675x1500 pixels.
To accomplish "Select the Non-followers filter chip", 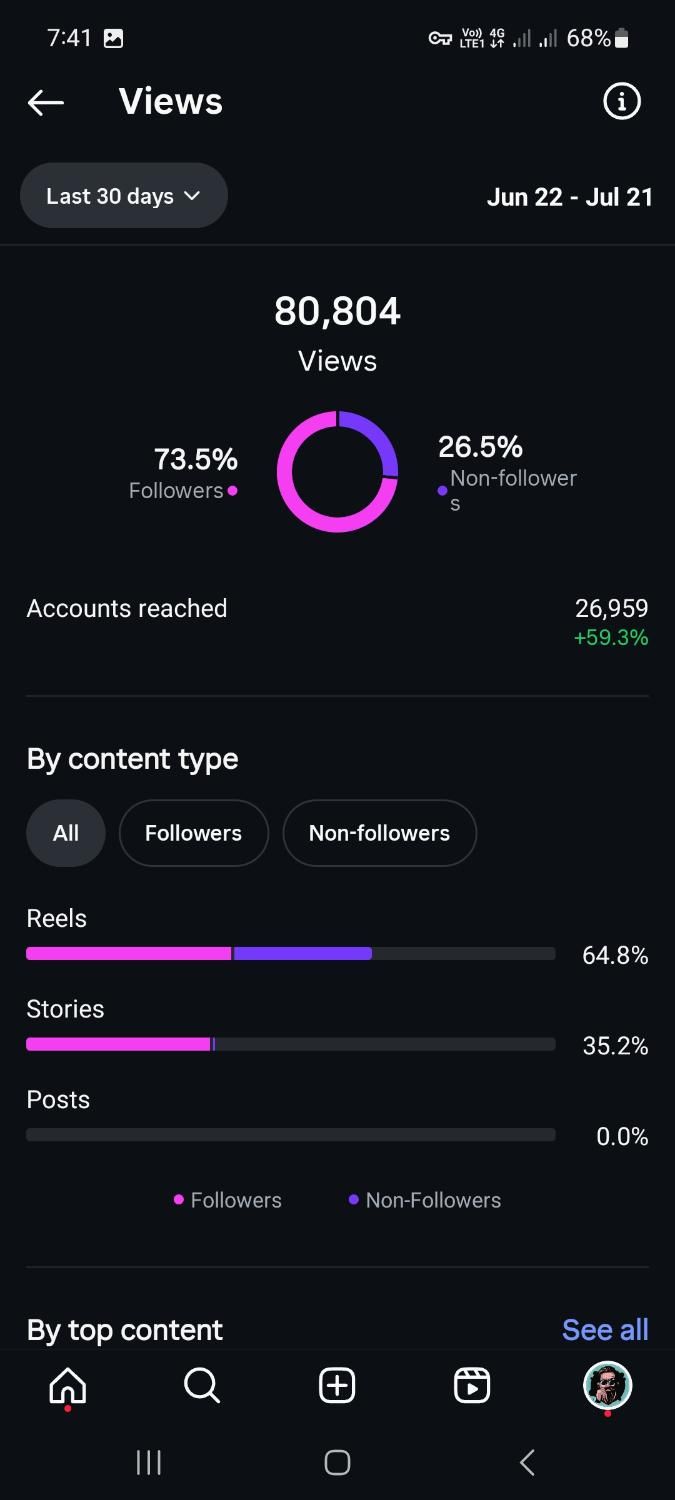I will point(380,833).
